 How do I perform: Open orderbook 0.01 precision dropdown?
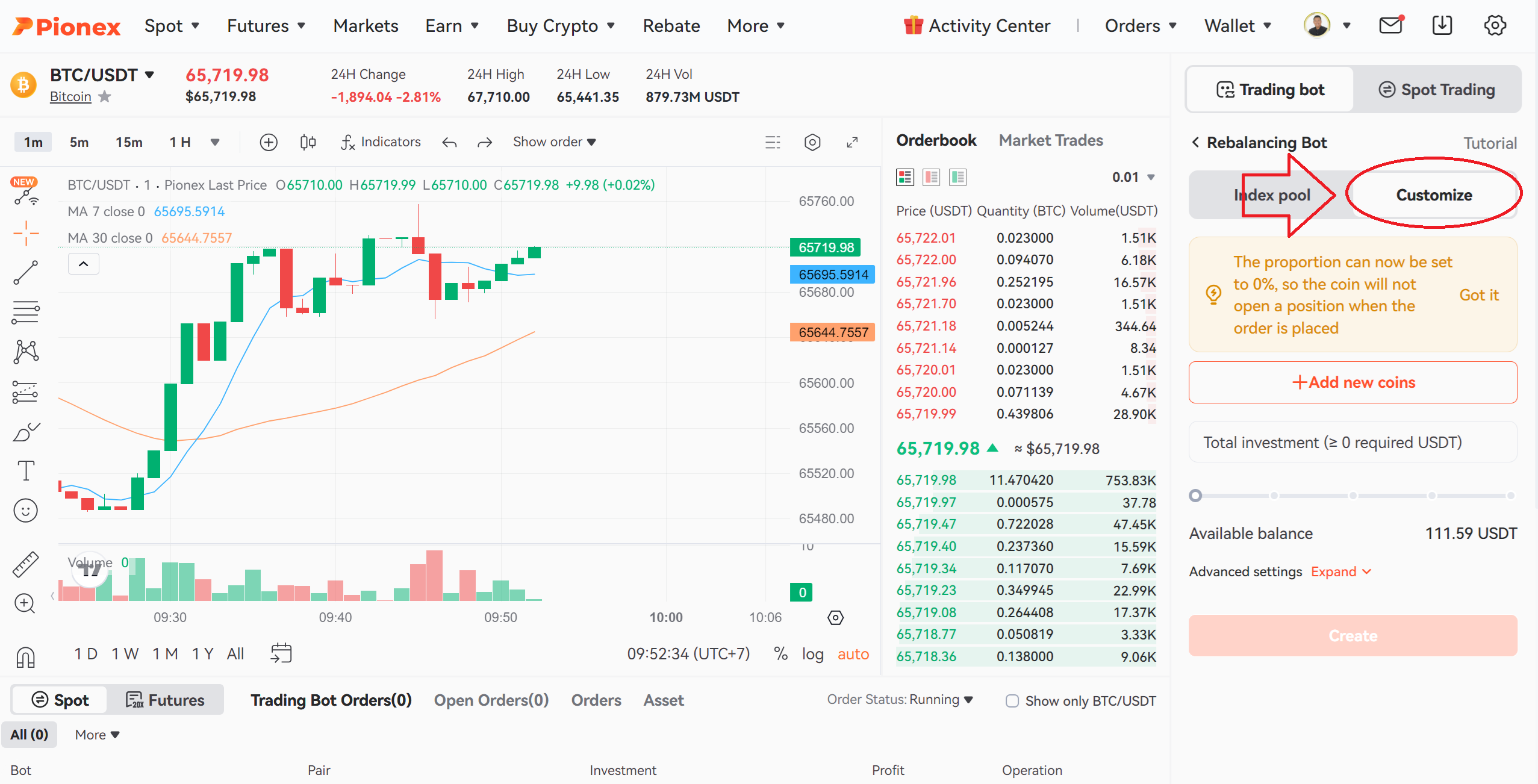point(1133,177)
